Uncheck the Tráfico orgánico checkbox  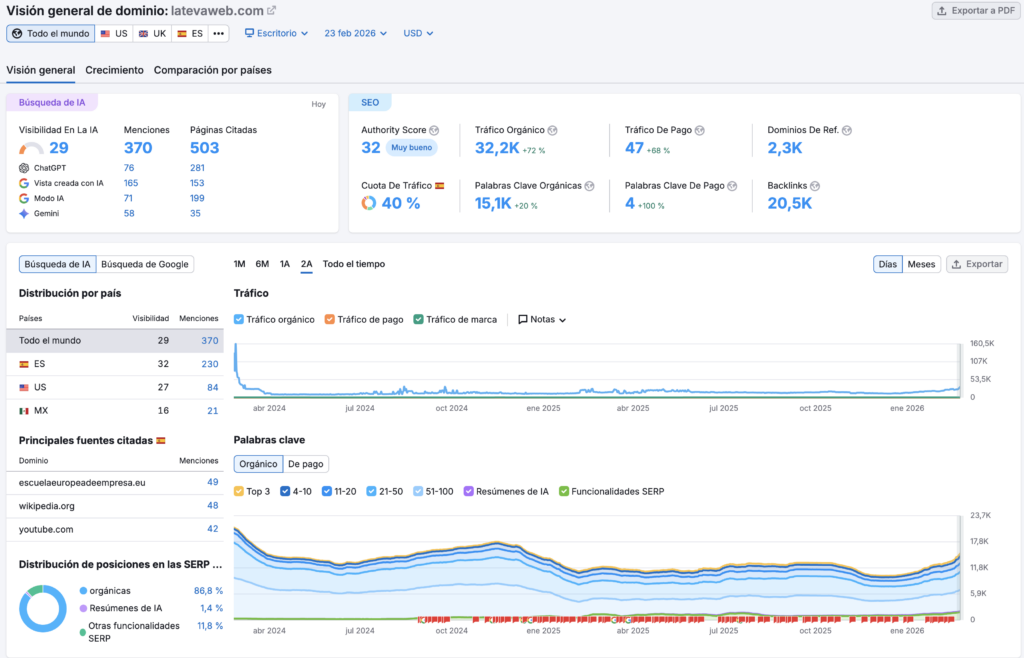239,319
